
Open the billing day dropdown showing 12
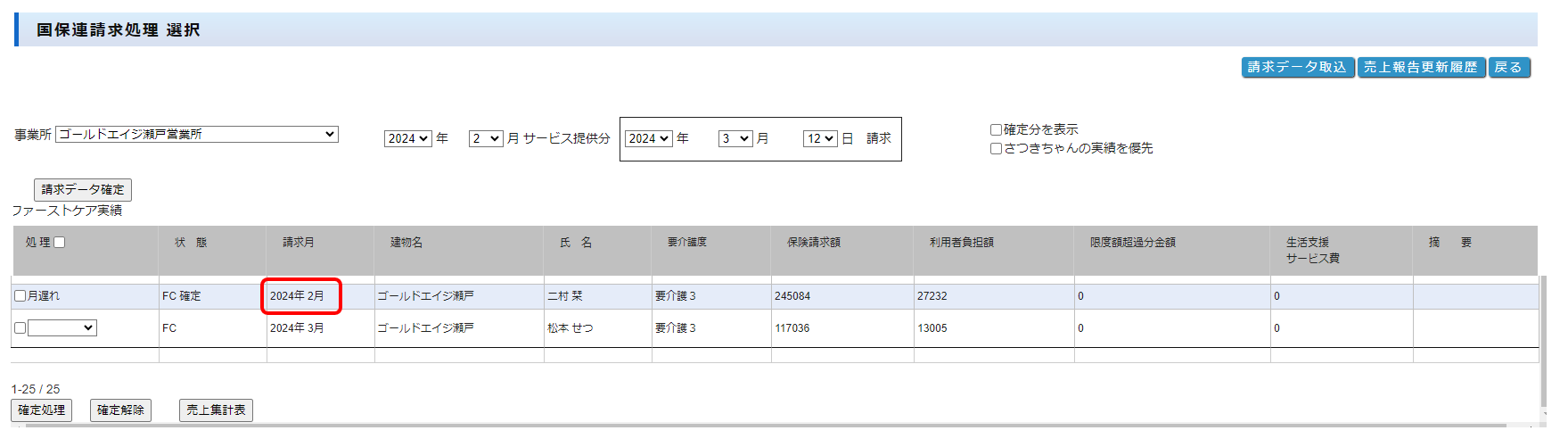coord(819,139)
